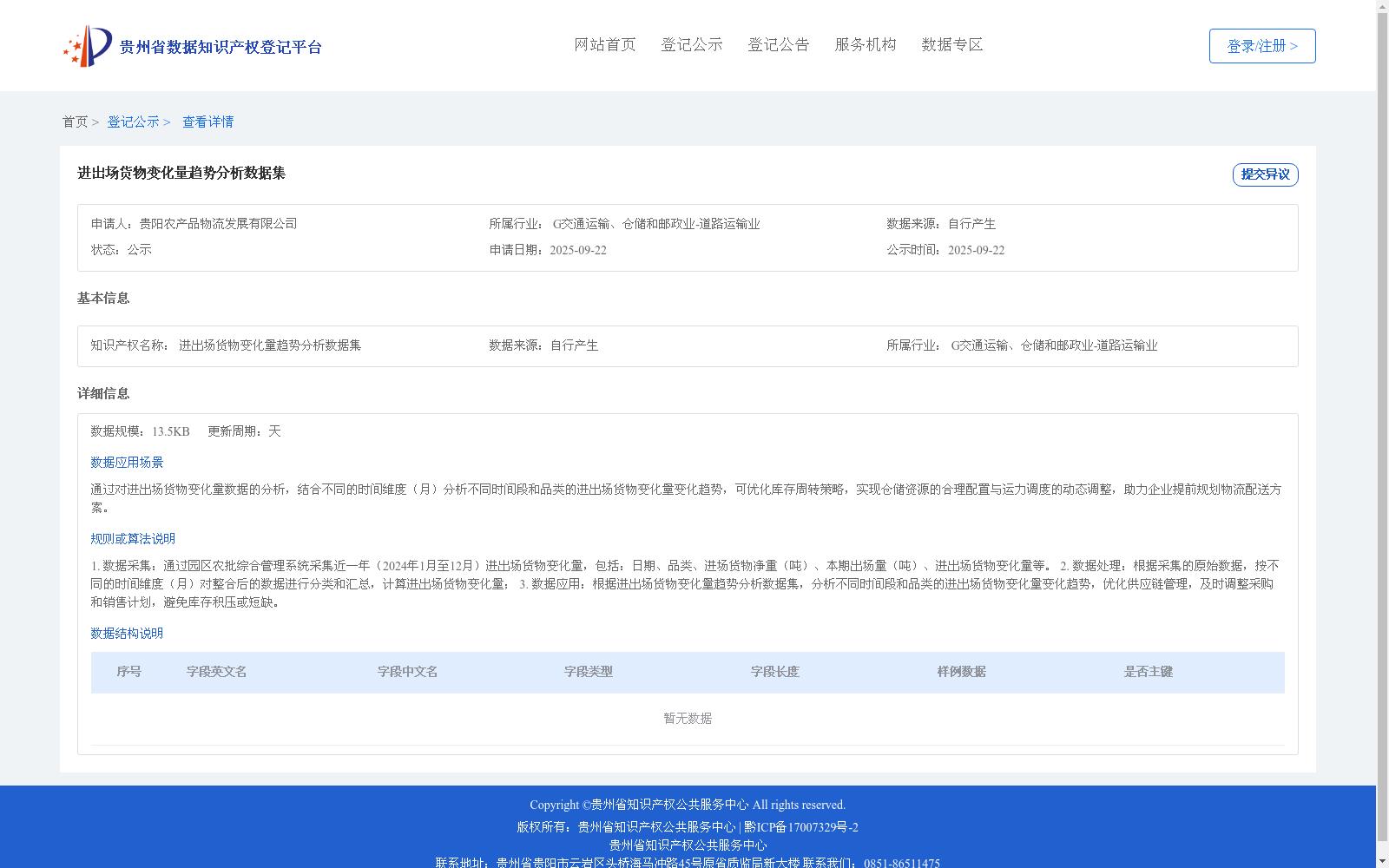
Task: Click the 规则或算法说明 heading
Action: coord(133,539)
